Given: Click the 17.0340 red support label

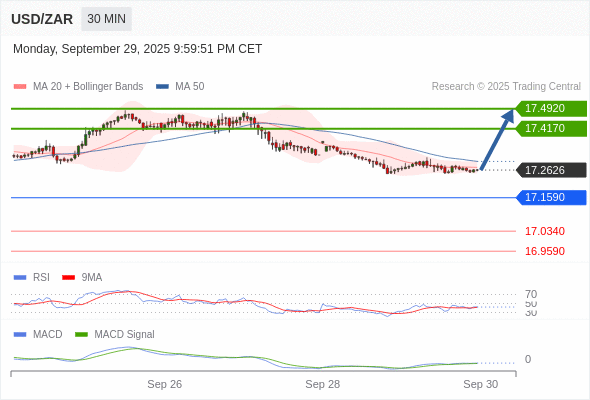Looking at the screenshot, I should pos(544,231).
